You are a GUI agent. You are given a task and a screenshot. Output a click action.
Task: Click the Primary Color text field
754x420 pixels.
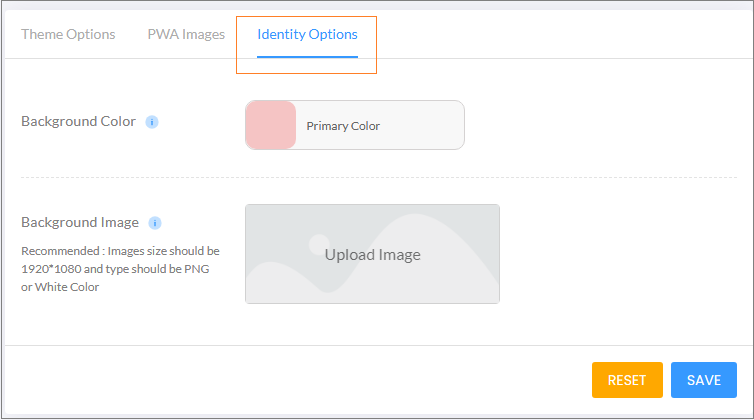pos(355,125)
